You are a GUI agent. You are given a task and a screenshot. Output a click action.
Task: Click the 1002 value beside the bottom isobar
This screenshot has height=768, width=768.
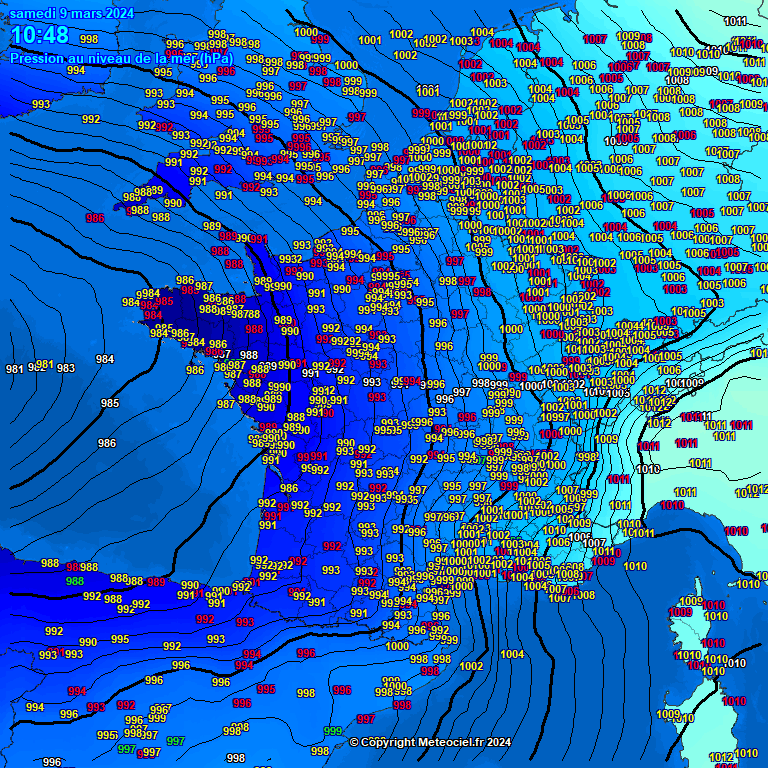point(471,666)
